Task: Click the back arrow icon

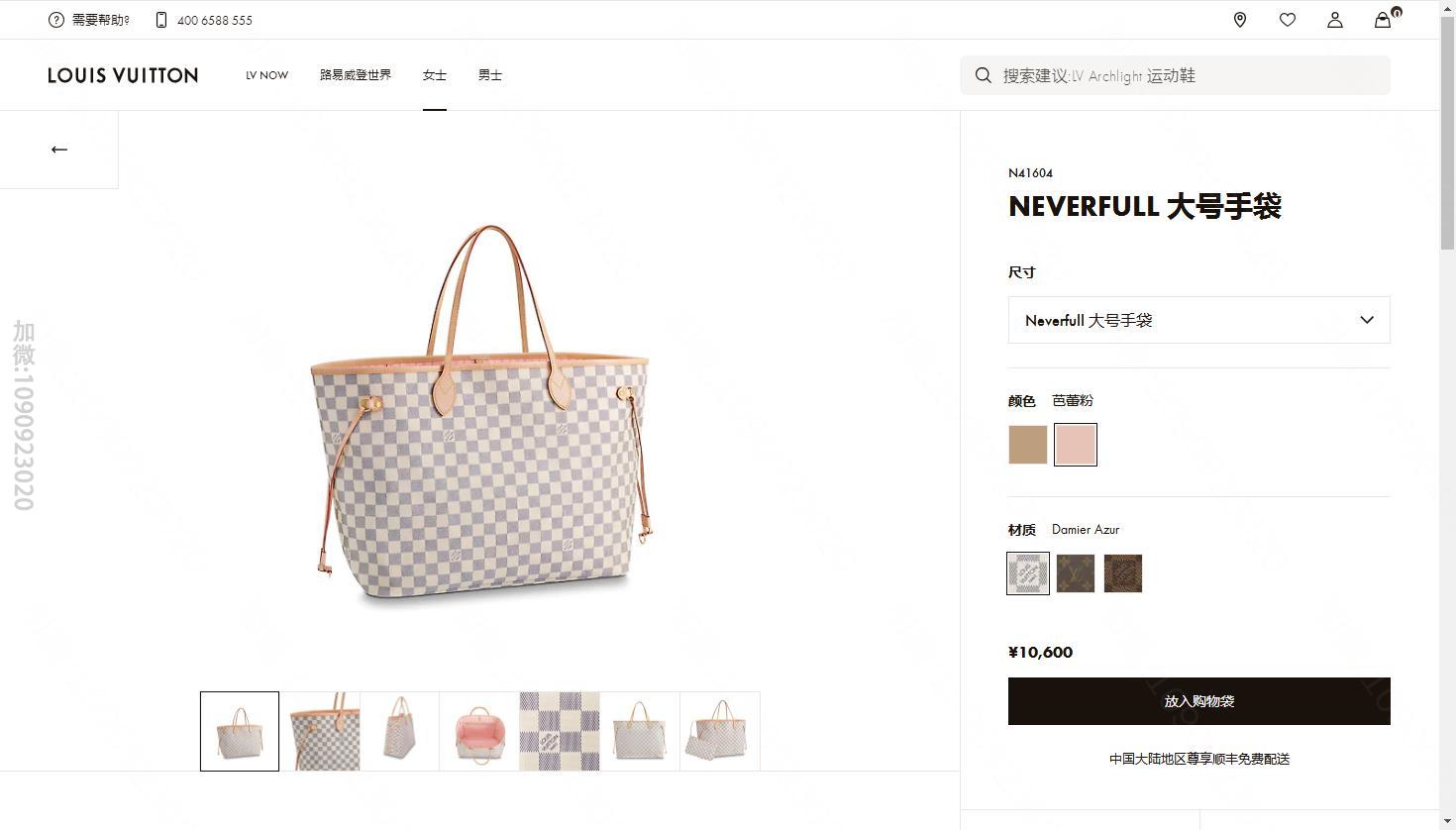Action: click(59, 150)
